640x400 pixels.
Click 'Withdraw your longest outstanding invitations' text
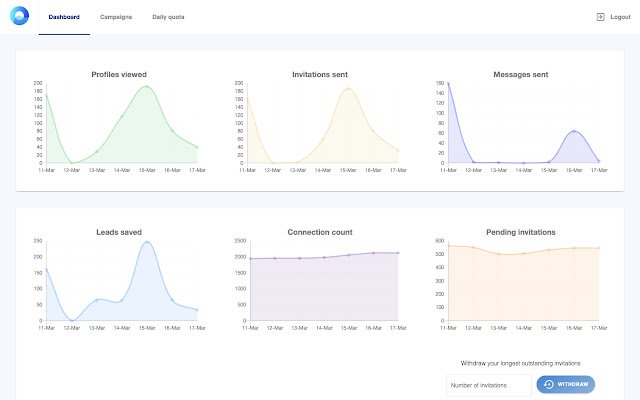coord(520,363)
